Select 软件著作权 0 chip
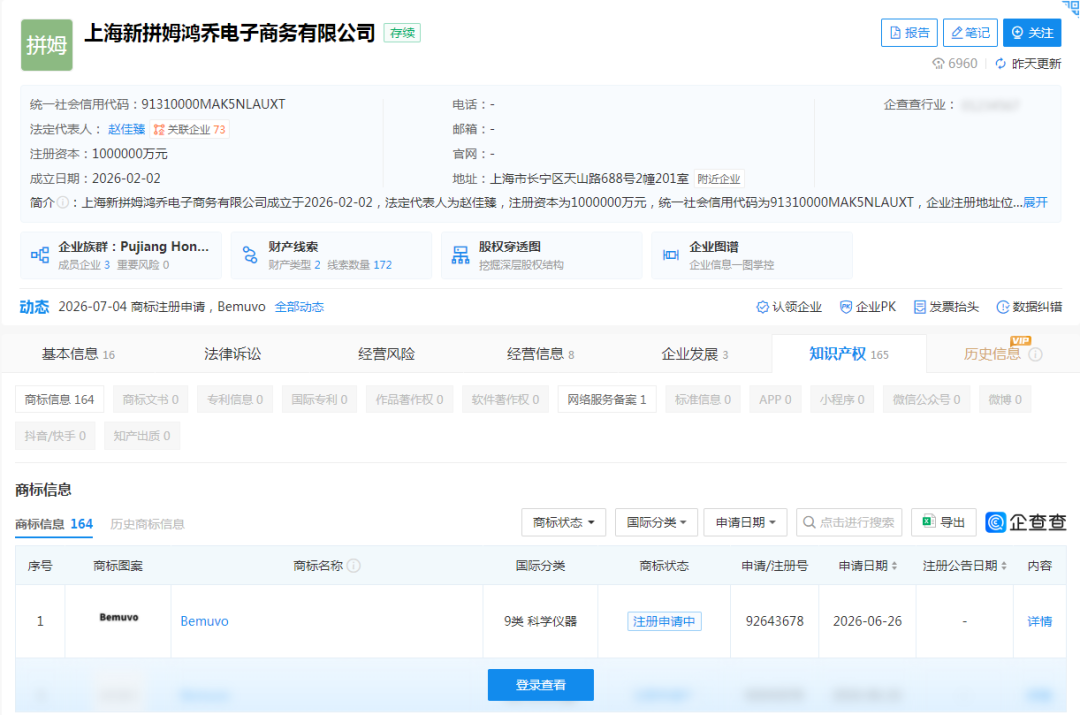The width and height of the screenshot is (1080, 715). click(x=505, y=400)
